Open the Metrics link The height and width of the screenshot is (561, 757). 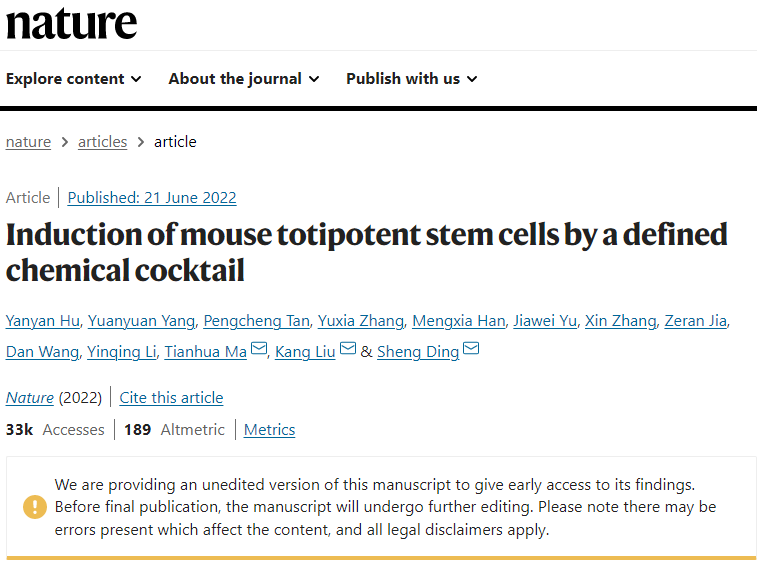tap(269, 430)
